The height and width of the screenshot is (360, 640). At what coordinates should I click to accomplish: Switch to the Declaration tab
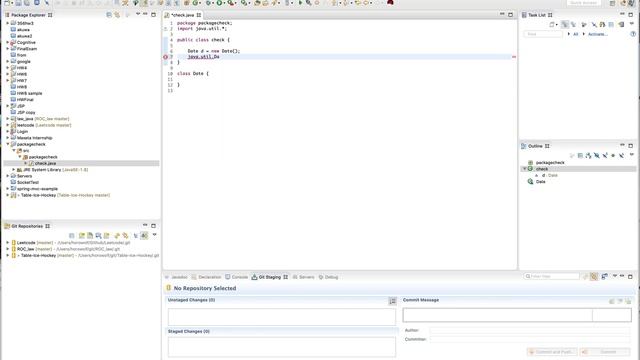point(206,277)
